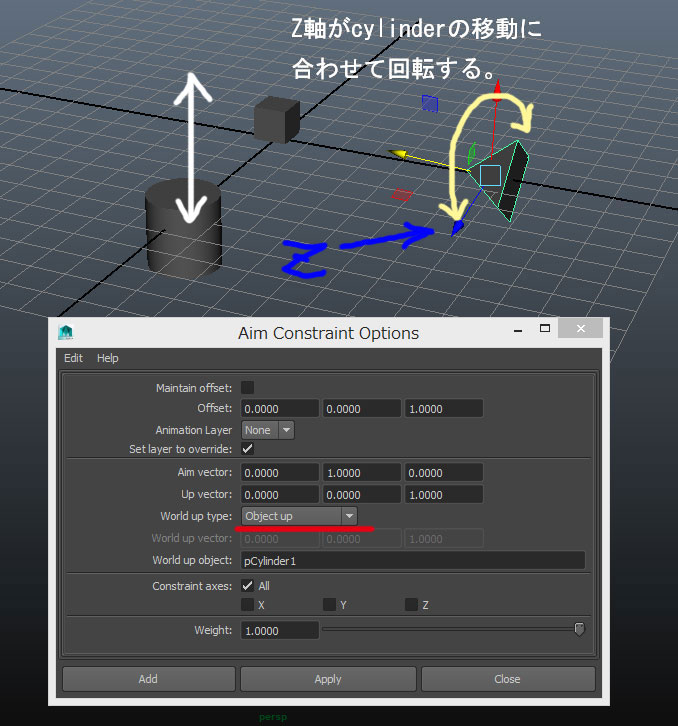
Task: Click the Up vector Z field
Action: 444,494
